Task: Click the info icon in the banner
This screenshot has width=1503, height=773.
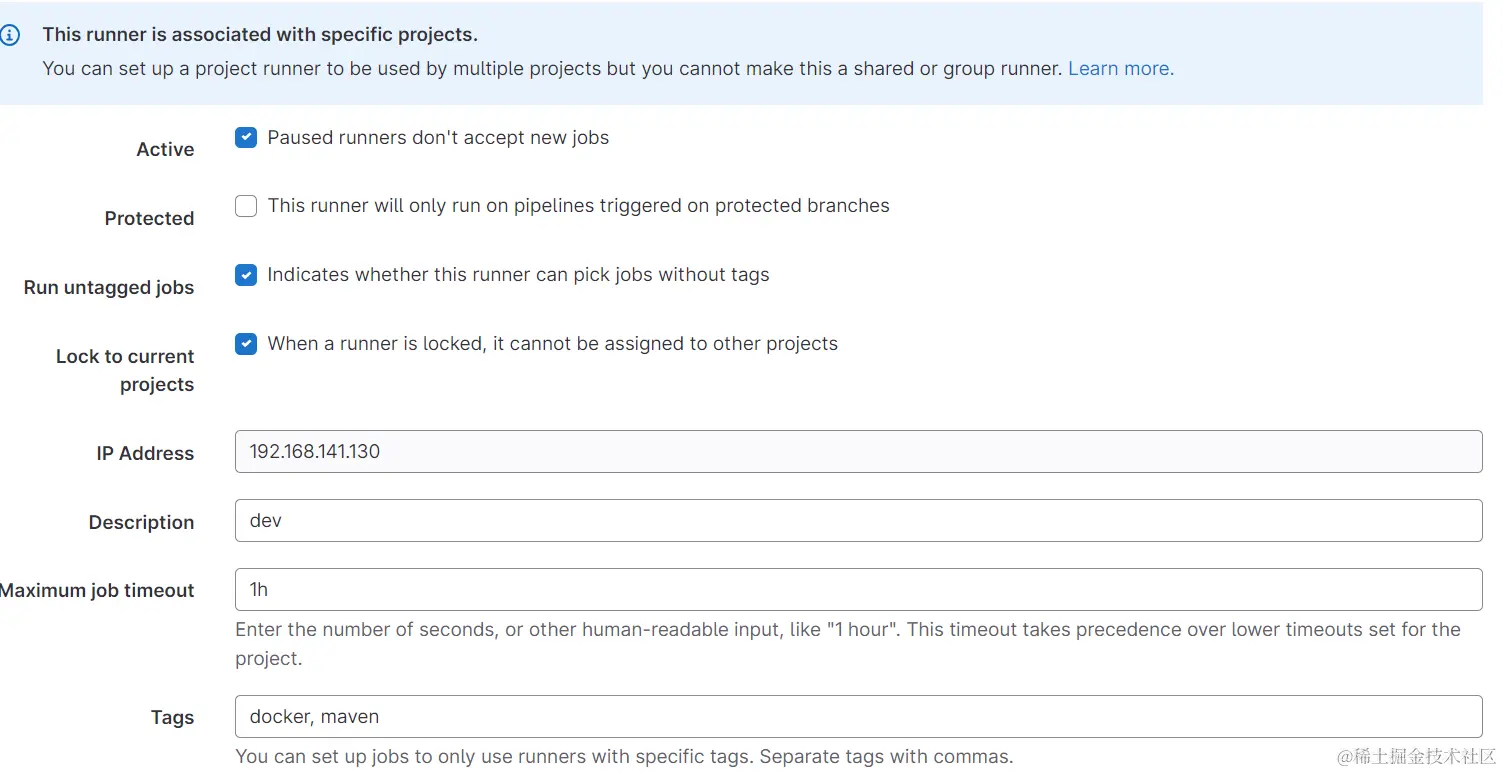Action: click(10, 35)
